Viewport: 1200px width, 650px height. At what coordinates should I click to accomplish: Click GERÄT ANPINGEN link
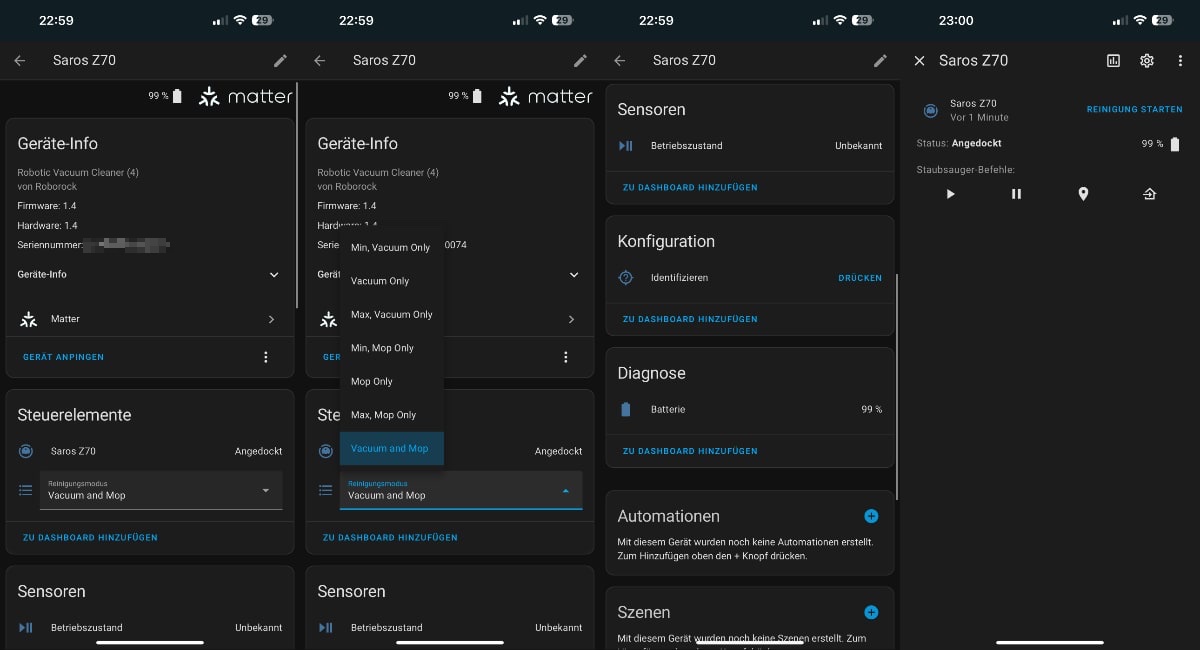(x=63, y=357)
